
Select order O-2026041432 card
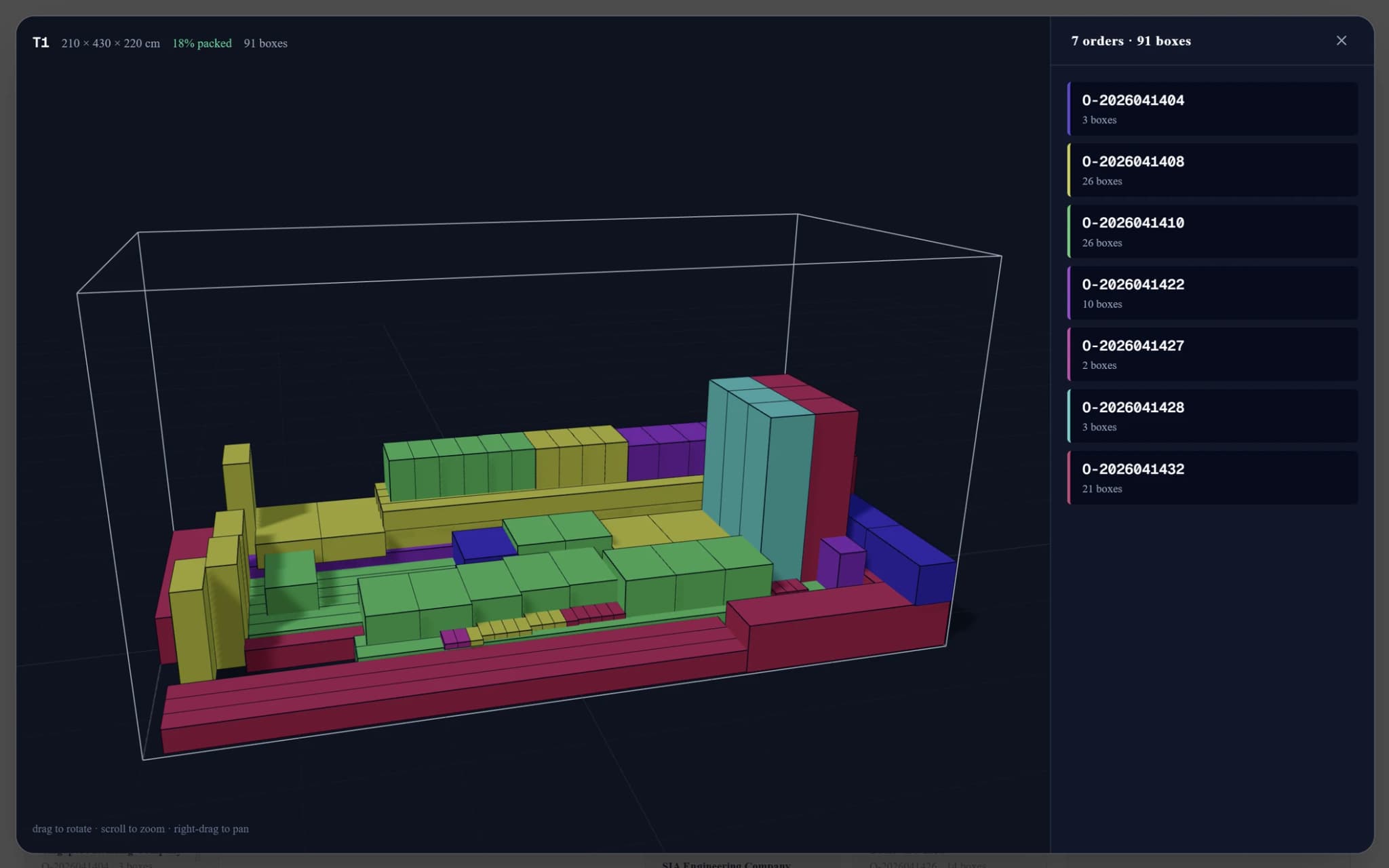(1213, 477)
